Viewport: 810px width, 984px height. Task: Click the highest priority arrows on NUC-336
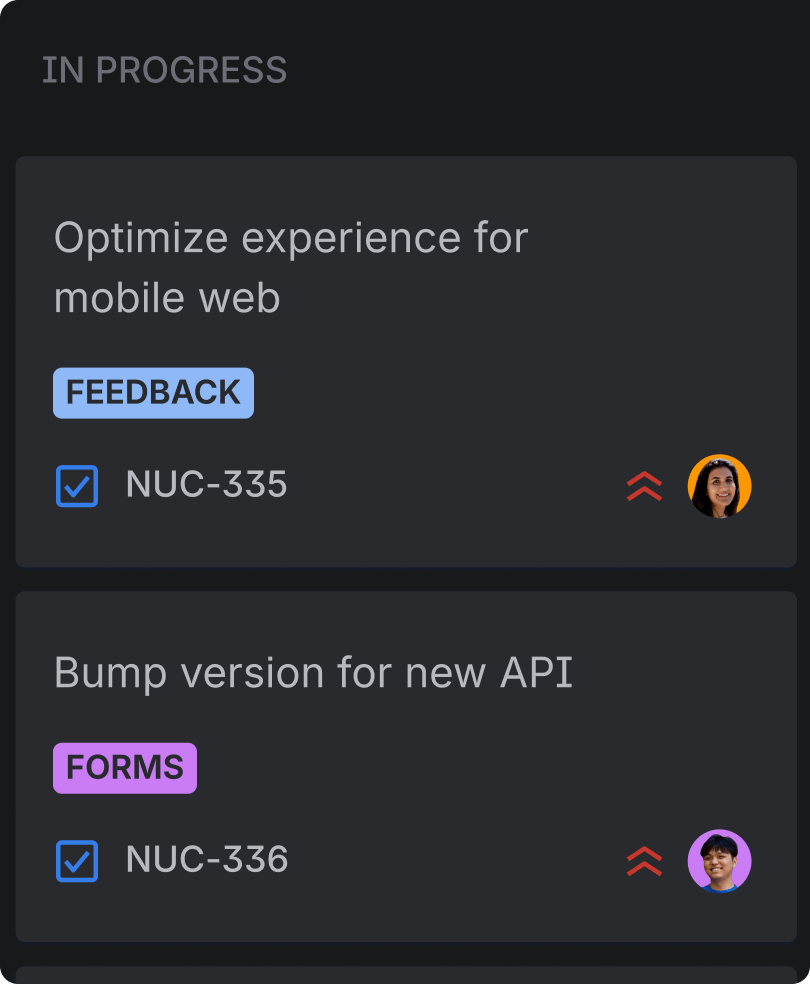pos(644,861)
